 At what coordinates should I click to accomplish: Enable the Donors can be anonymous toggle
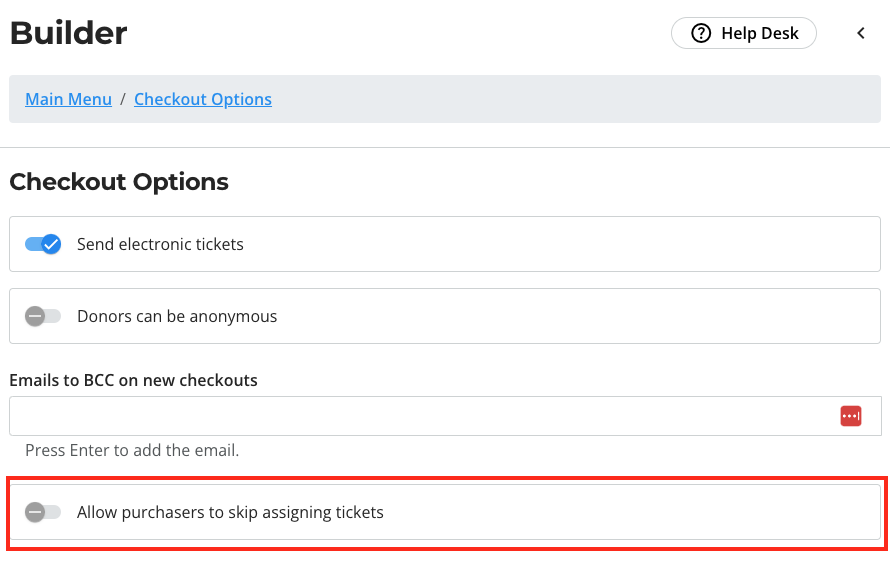pos(43,316)
